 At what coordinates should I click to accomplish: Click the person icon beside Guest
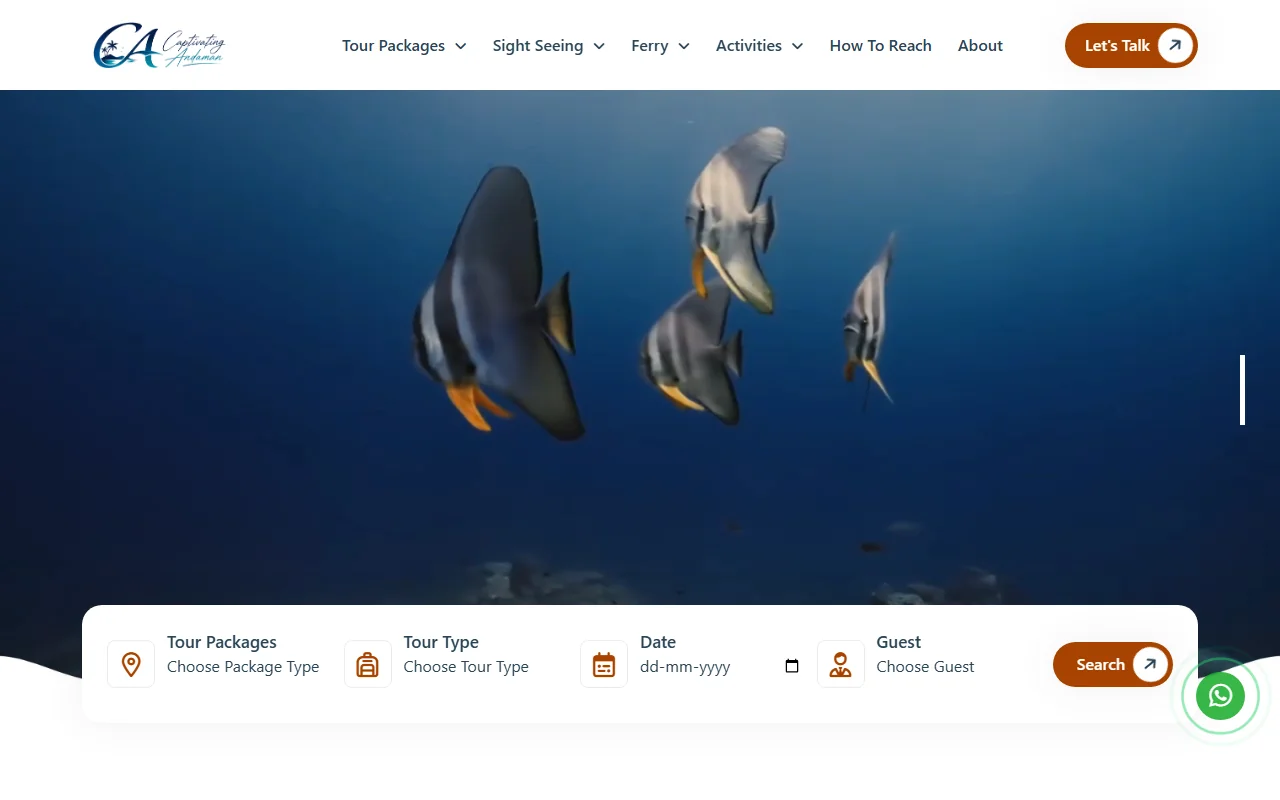(x=841, y=664)
